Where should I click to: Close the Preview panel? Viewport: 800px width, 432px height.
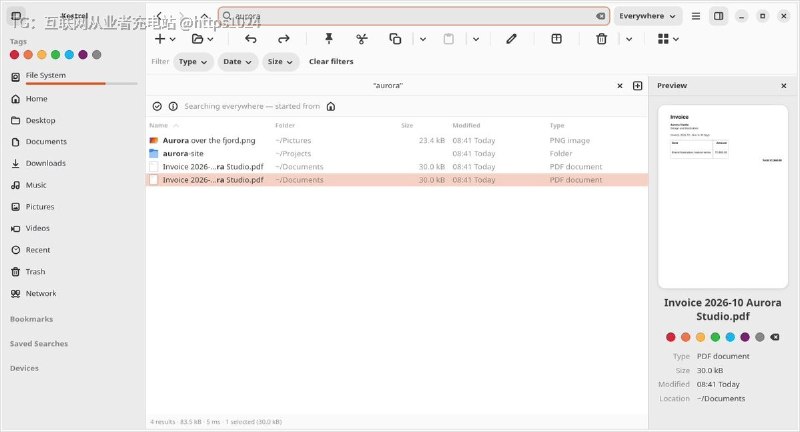pyautogui.click(x=784, y=86)
